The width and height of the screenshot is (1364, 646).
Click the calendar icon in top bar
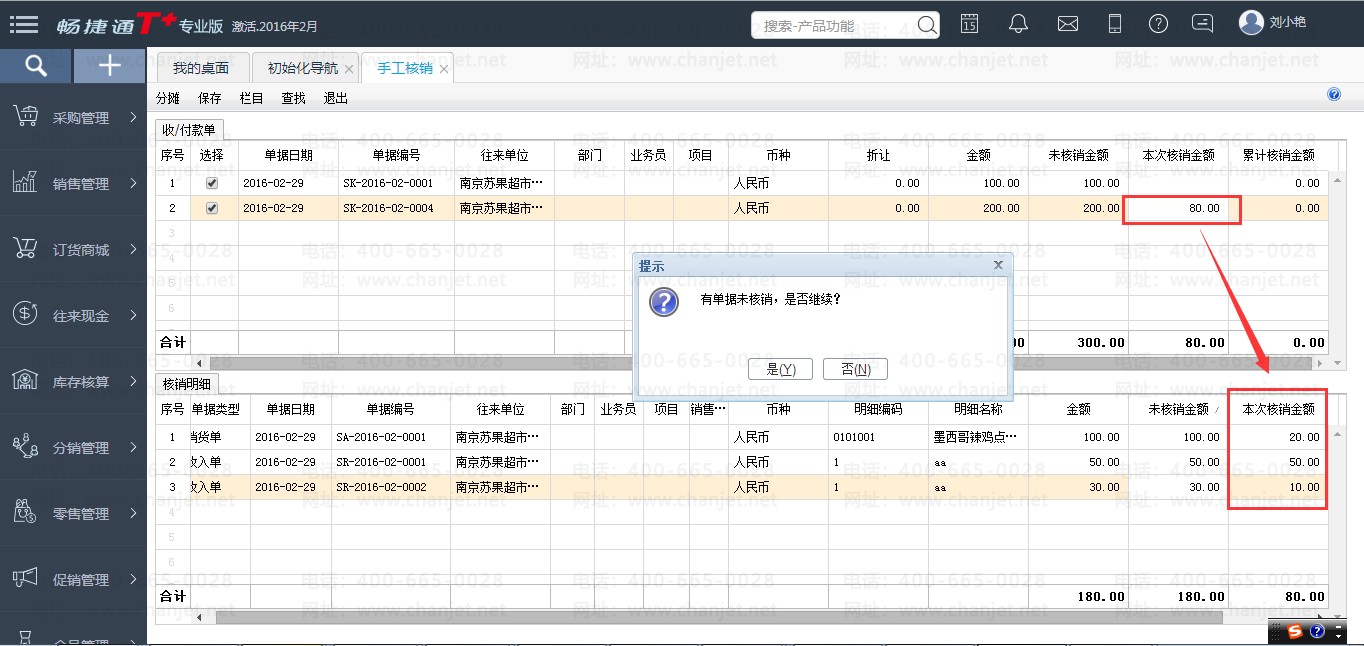969,24
